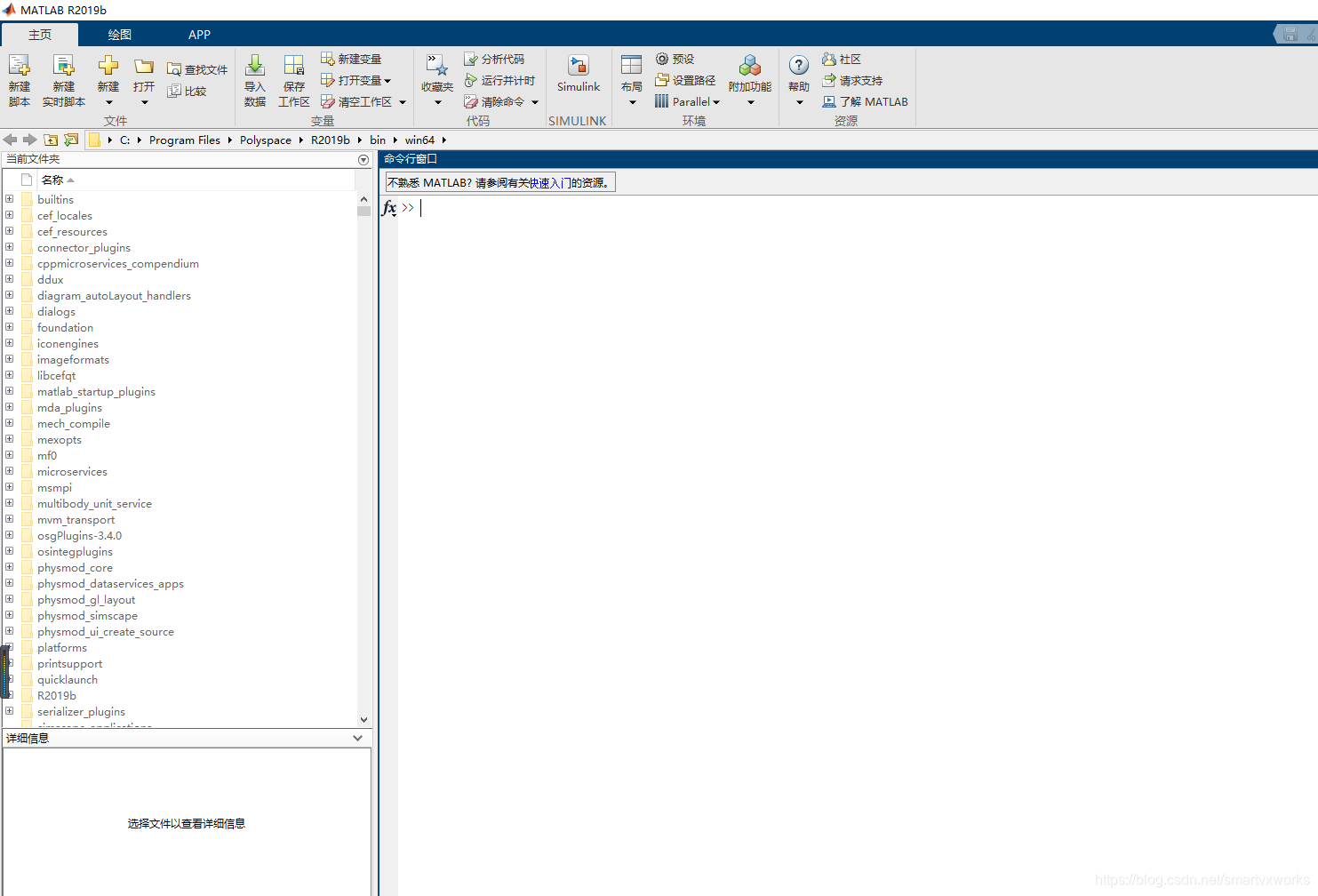
Task: Select the dialogs folder
Action: (56, 312)
